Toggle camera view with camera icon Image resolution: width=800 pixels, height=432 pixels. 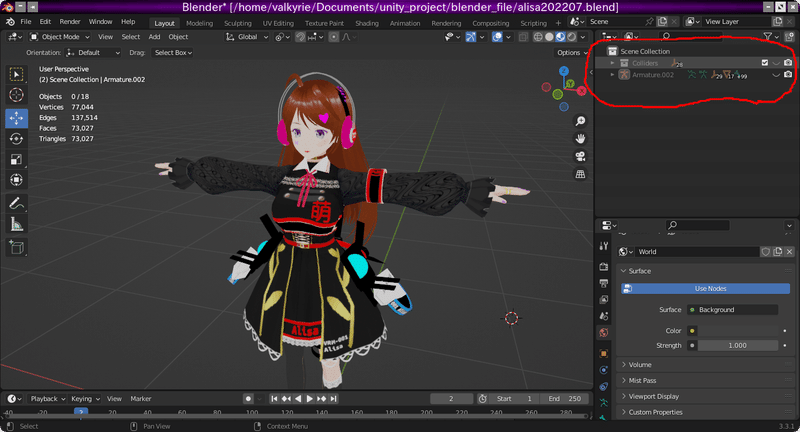pos(580,157)
